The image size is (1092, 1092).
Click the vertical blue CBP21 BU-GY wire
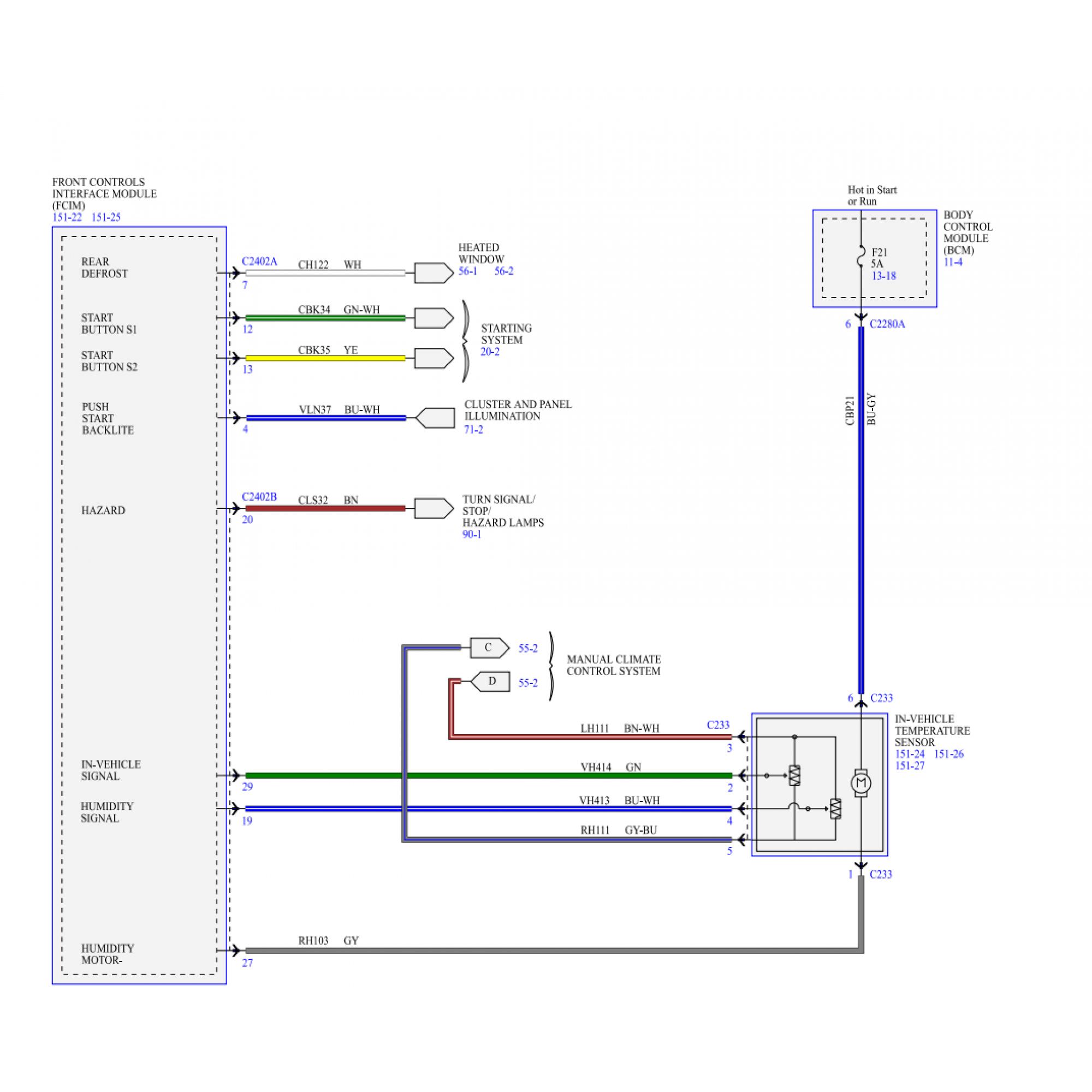tap(861, 510)
